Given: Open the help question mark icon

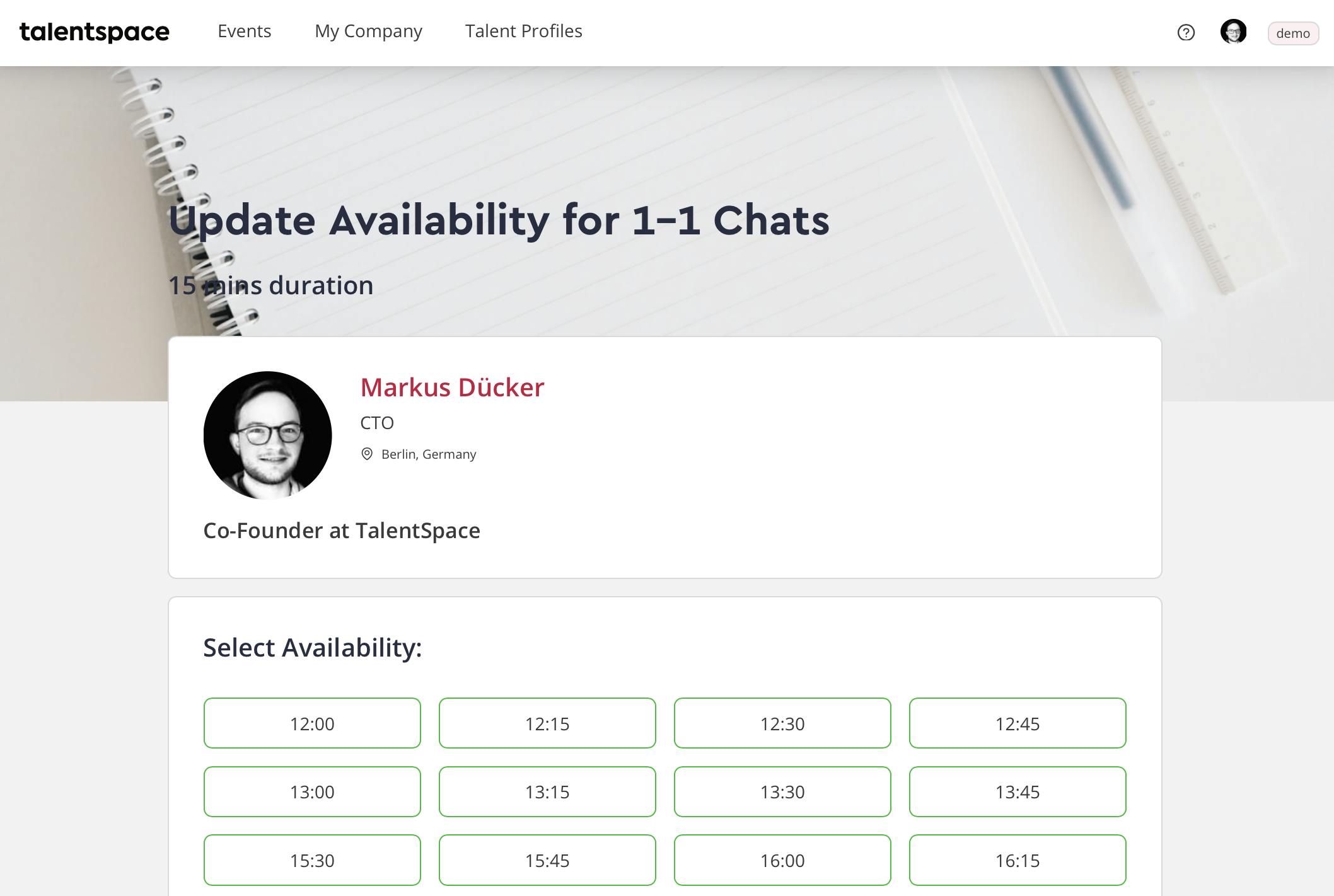Looking at the screenshot, I should click(x=1186, y=32).
